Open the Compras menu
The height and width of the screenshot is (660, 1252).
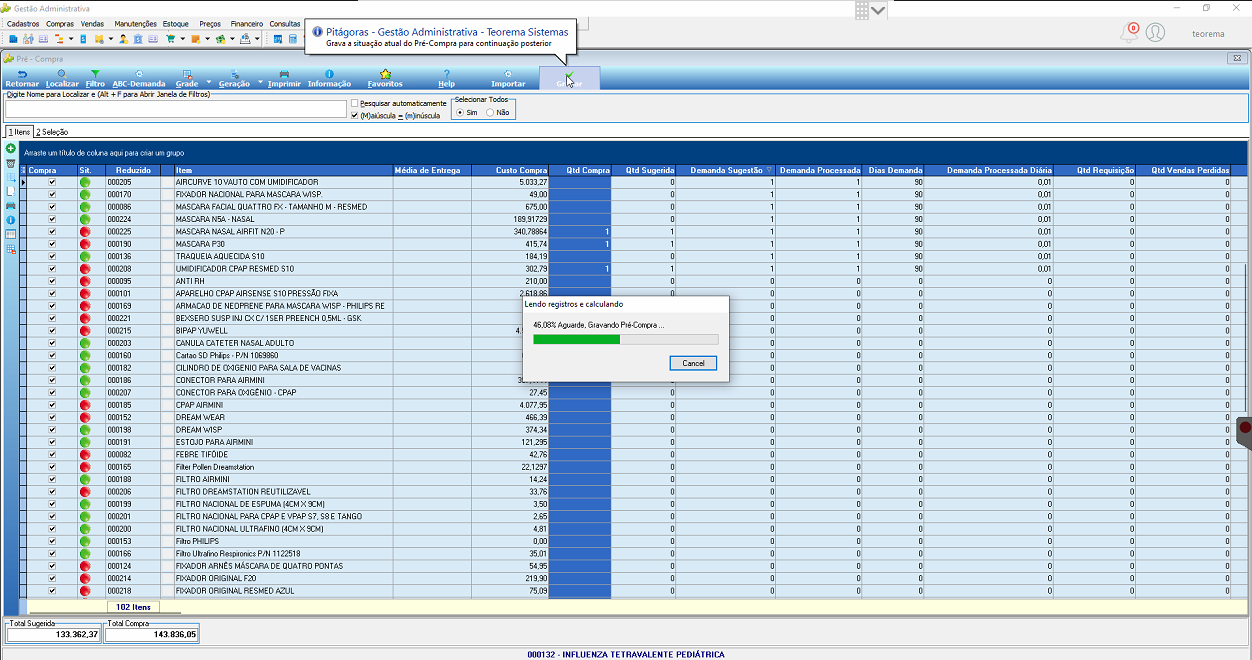point(60,23)
